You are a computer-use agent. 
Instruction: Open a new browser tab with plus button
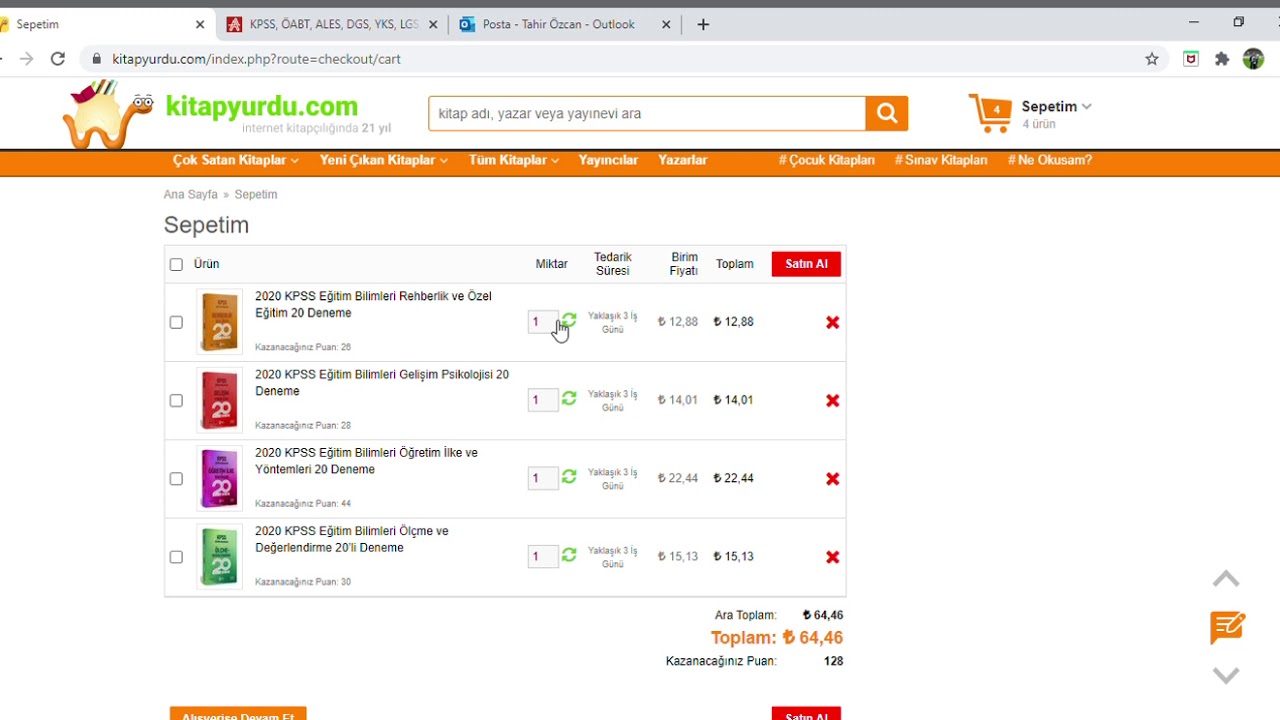pyautogui.click(x=703, y=24)
